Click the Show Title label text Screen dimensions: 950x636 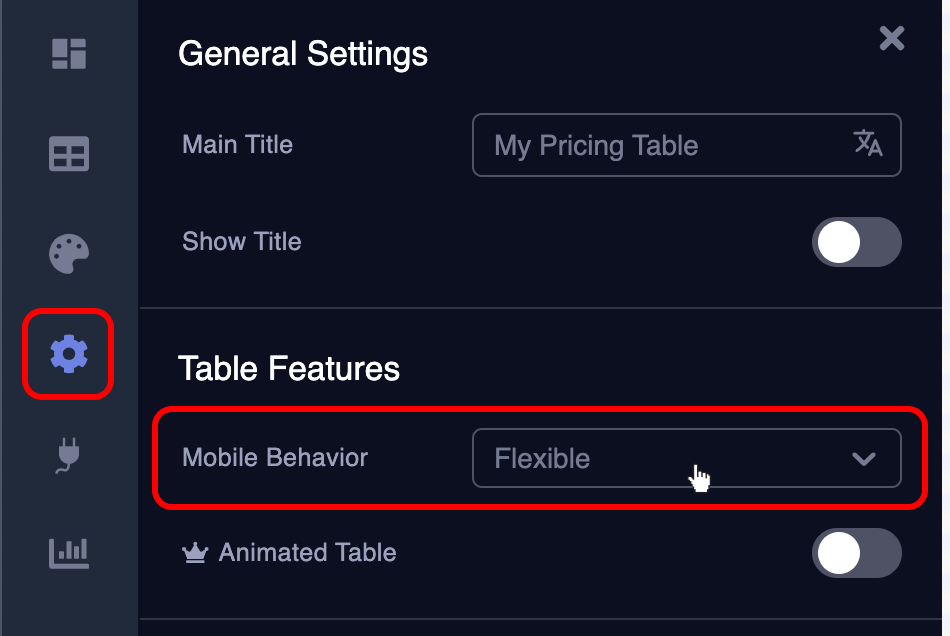coord(241,242)
